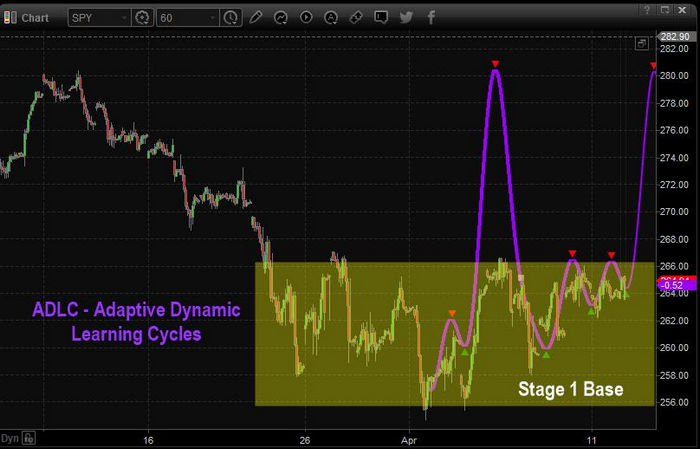The height and width of the screenshot is (449, 700).
Task: Open the symbol settings gear menu
Action: (142, 18)
